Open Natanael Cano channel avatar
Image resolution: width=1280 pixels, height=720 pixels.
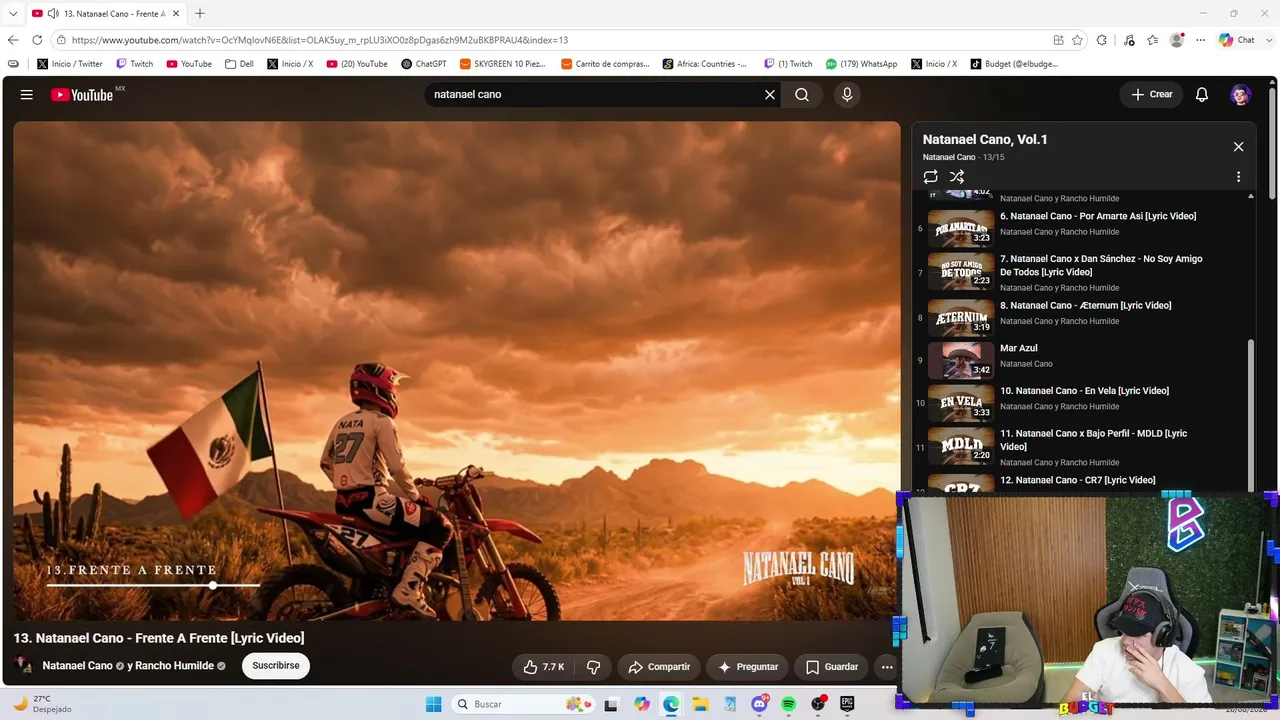(23, 666)
